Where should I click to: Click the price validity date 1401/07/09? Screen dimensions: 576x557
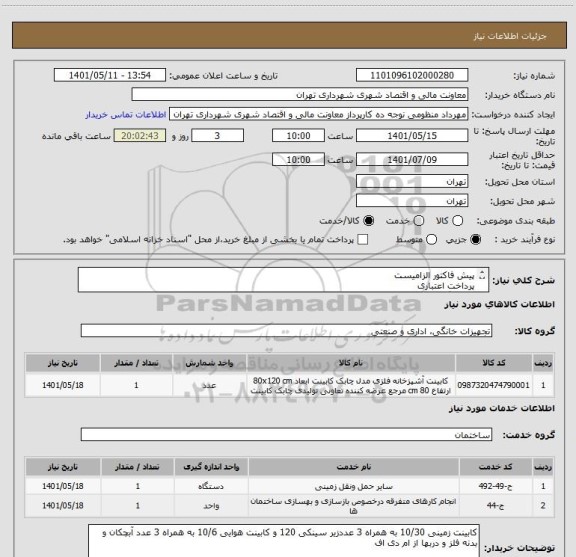[x=412, y=159]
